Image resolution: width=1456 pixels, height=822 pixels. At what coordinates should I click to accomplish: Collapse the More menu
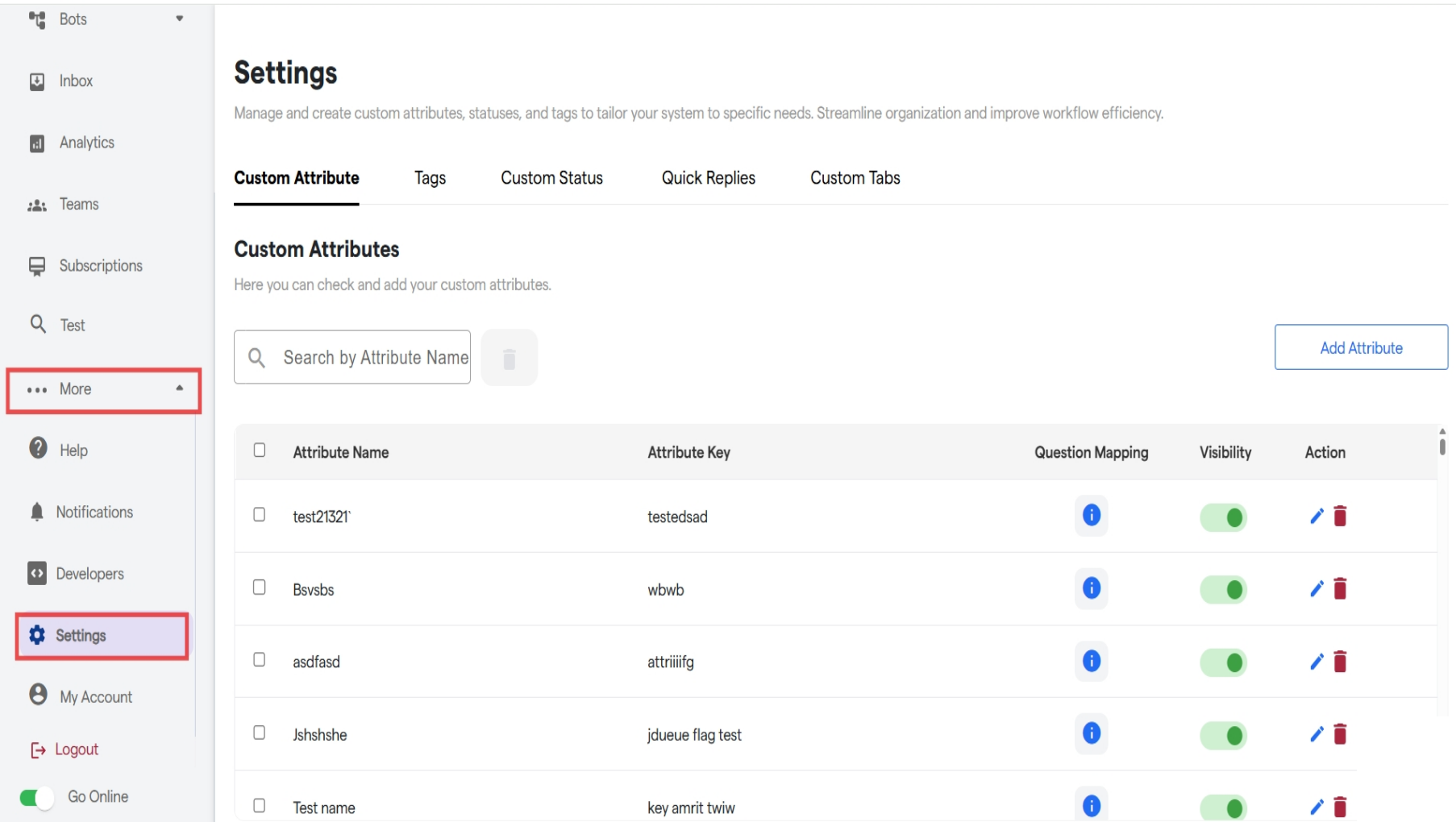coord(103,391)
